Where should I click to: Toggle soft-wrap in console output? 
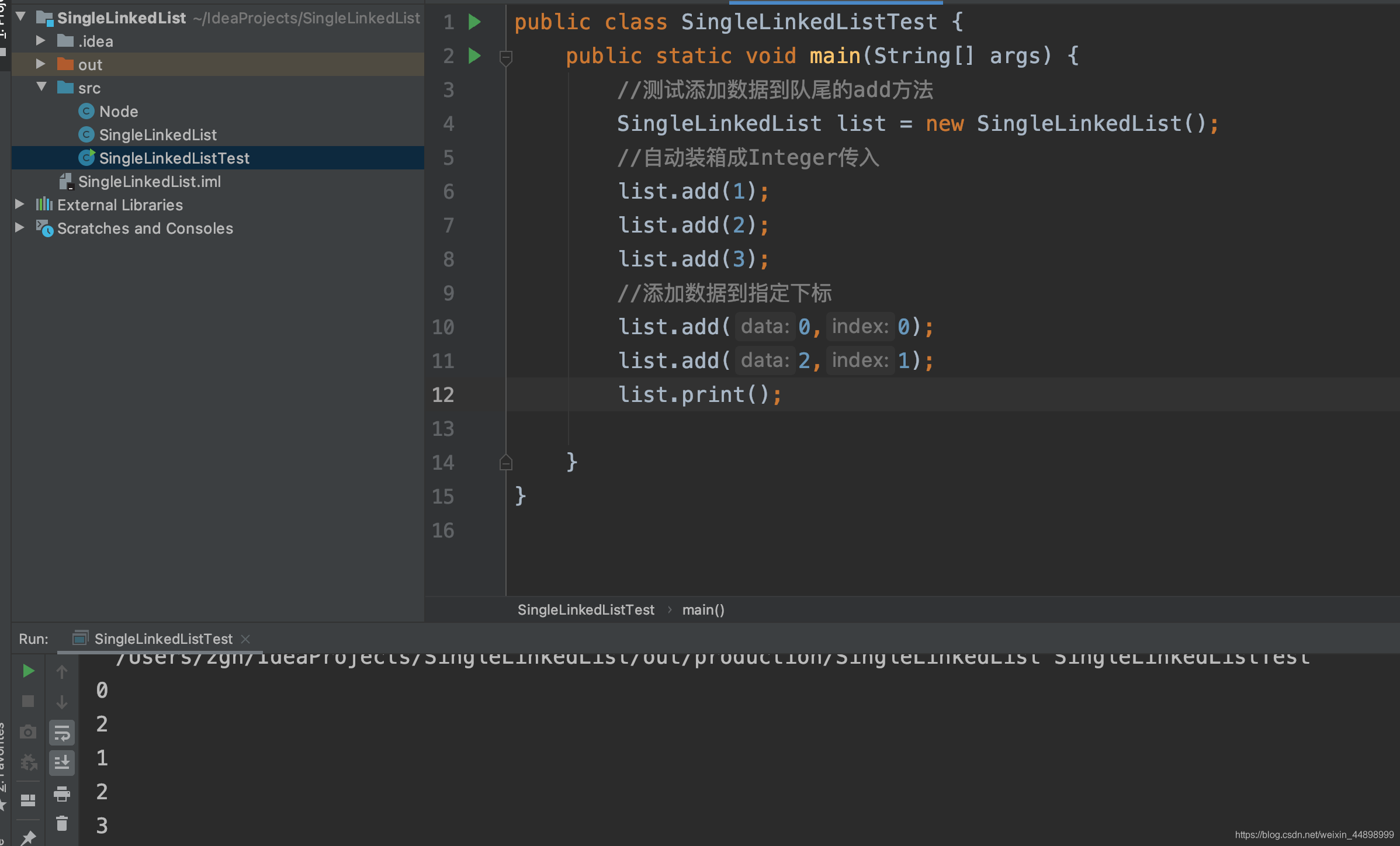[x=62, y=733]
